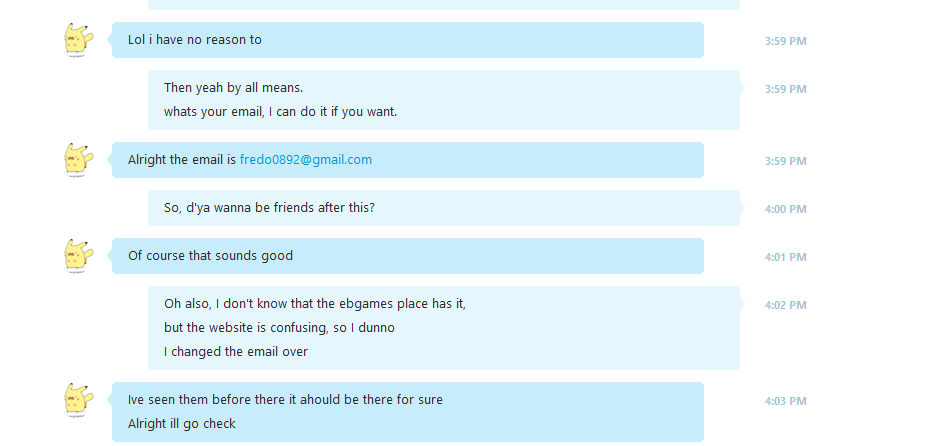Open the fredo0892@gmail.com email link
The width and height of the screenshot is (938, 446).
(306, 160)
